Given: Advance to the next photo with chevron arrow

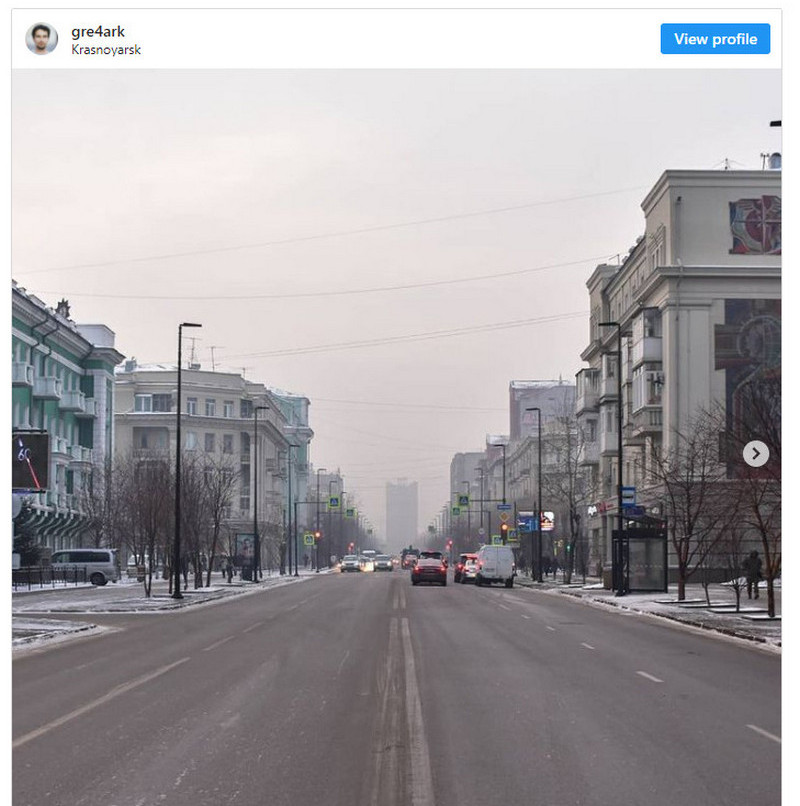Looking at the screenshot, I should pos(755,453).
